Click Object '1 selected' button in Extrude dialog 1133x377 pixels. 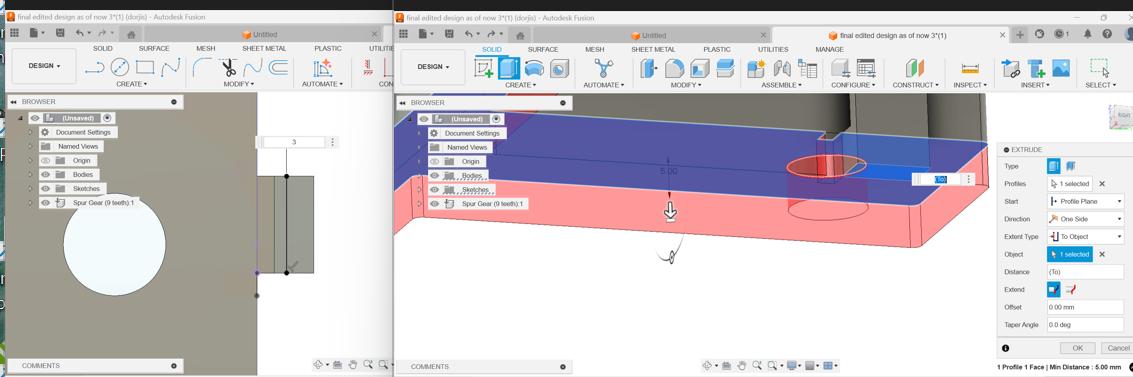pyautogui.click(x=1069, y=254)
